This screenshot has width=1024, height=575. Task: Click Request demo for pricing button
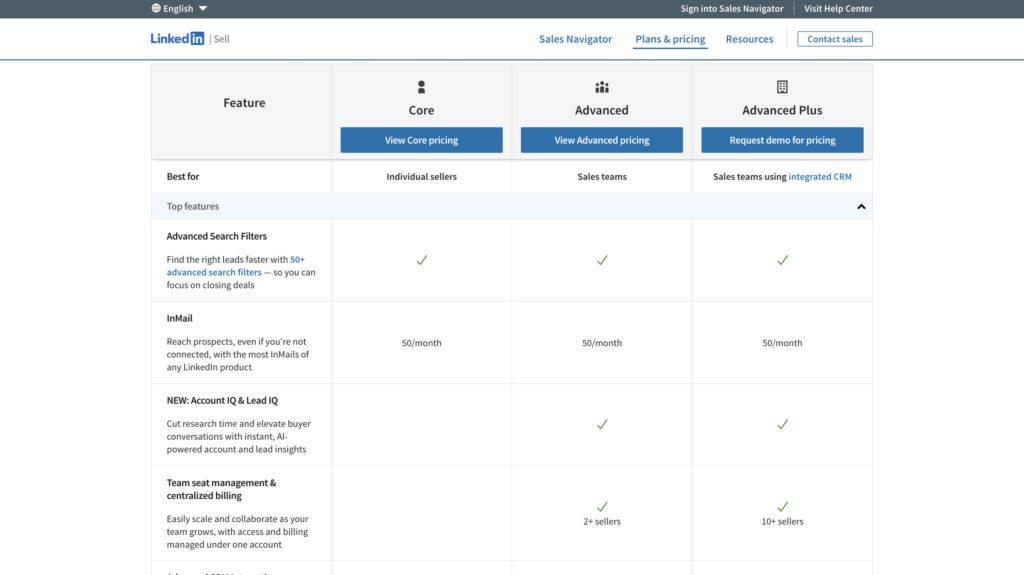(782, 140)
